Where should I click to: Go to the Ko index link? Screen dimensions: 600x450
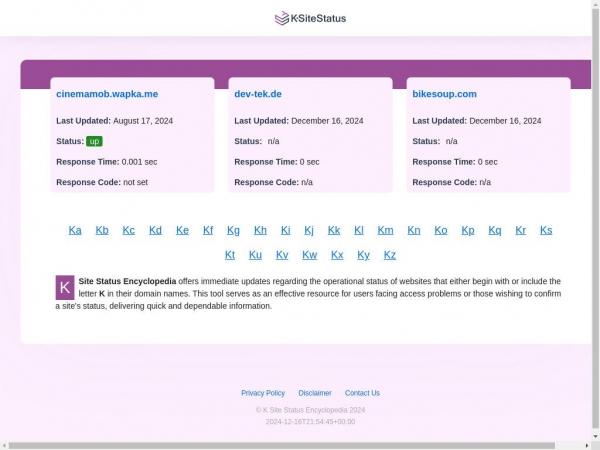coord(441,230)
